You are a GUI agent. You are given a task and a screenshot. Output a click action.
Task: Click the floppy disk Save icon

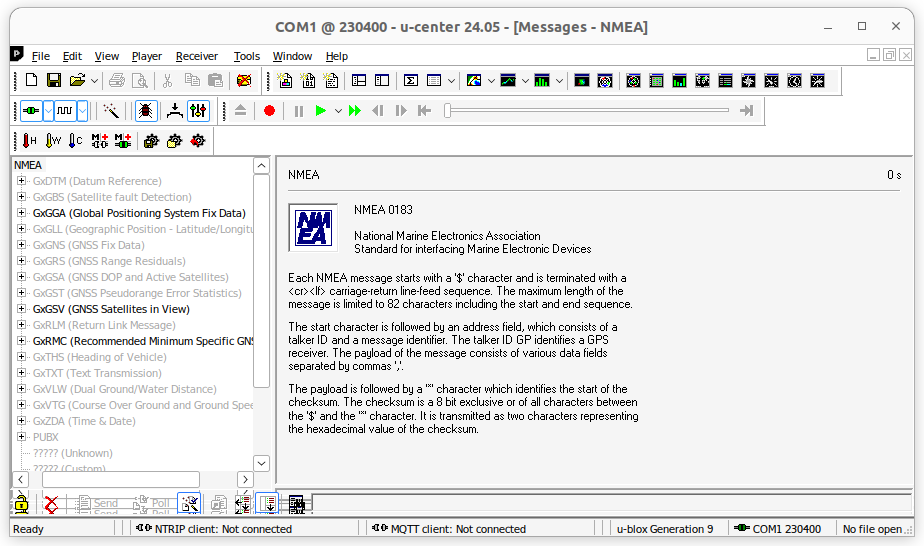point(54,81)
